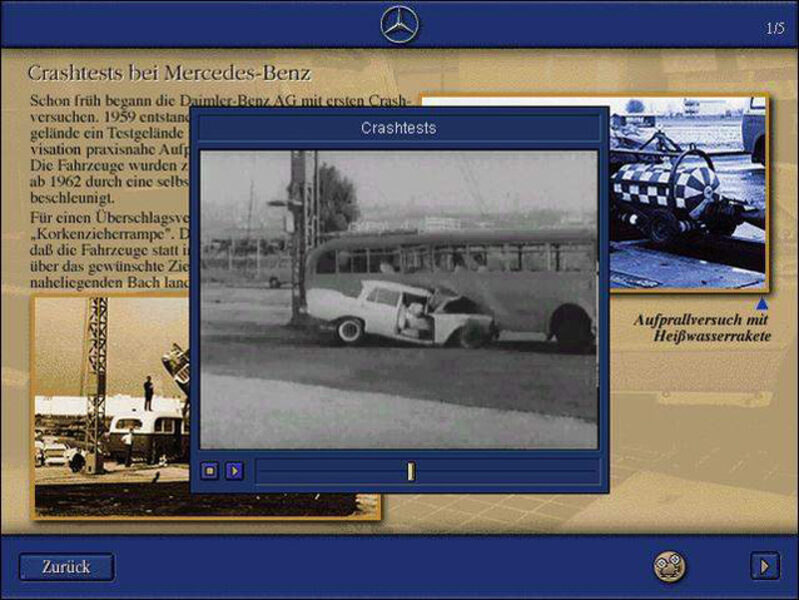
Task: Go to next page arrow button
Action: (764, 566)
